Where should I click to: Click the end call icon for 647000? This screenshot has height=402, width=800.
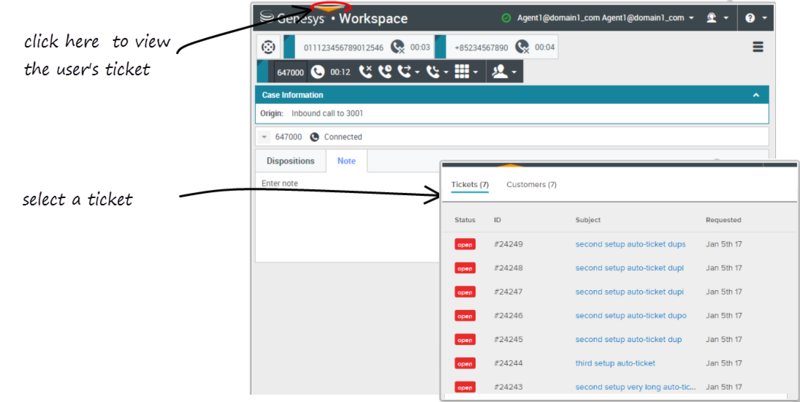click(364, 72)
